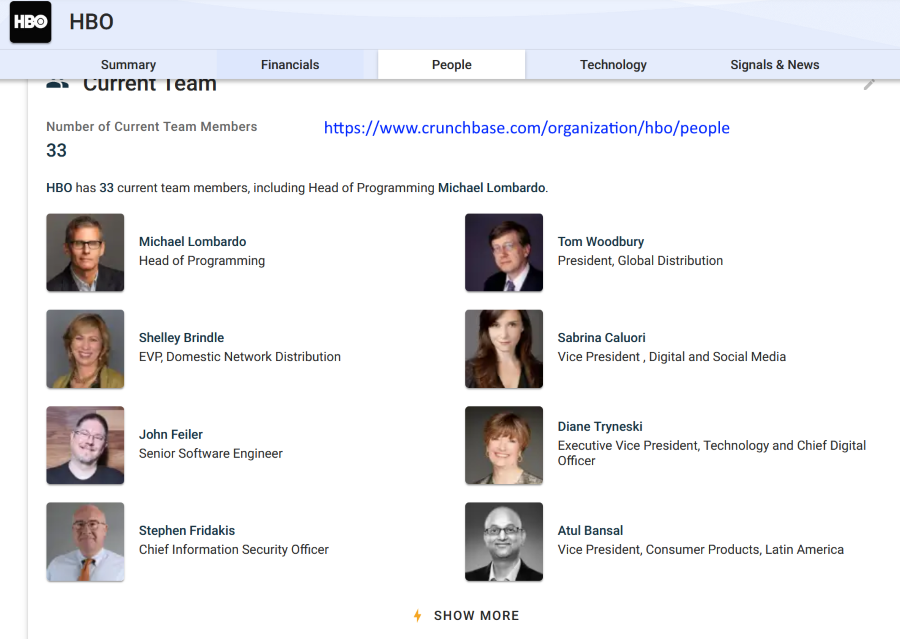Click Atul Bansal's photo

(x=504, y=542)
